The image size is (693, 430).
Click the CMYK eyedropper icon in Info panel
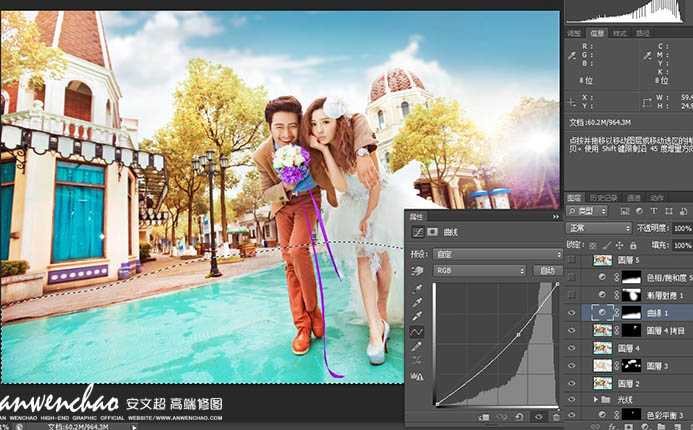point(647,56)
